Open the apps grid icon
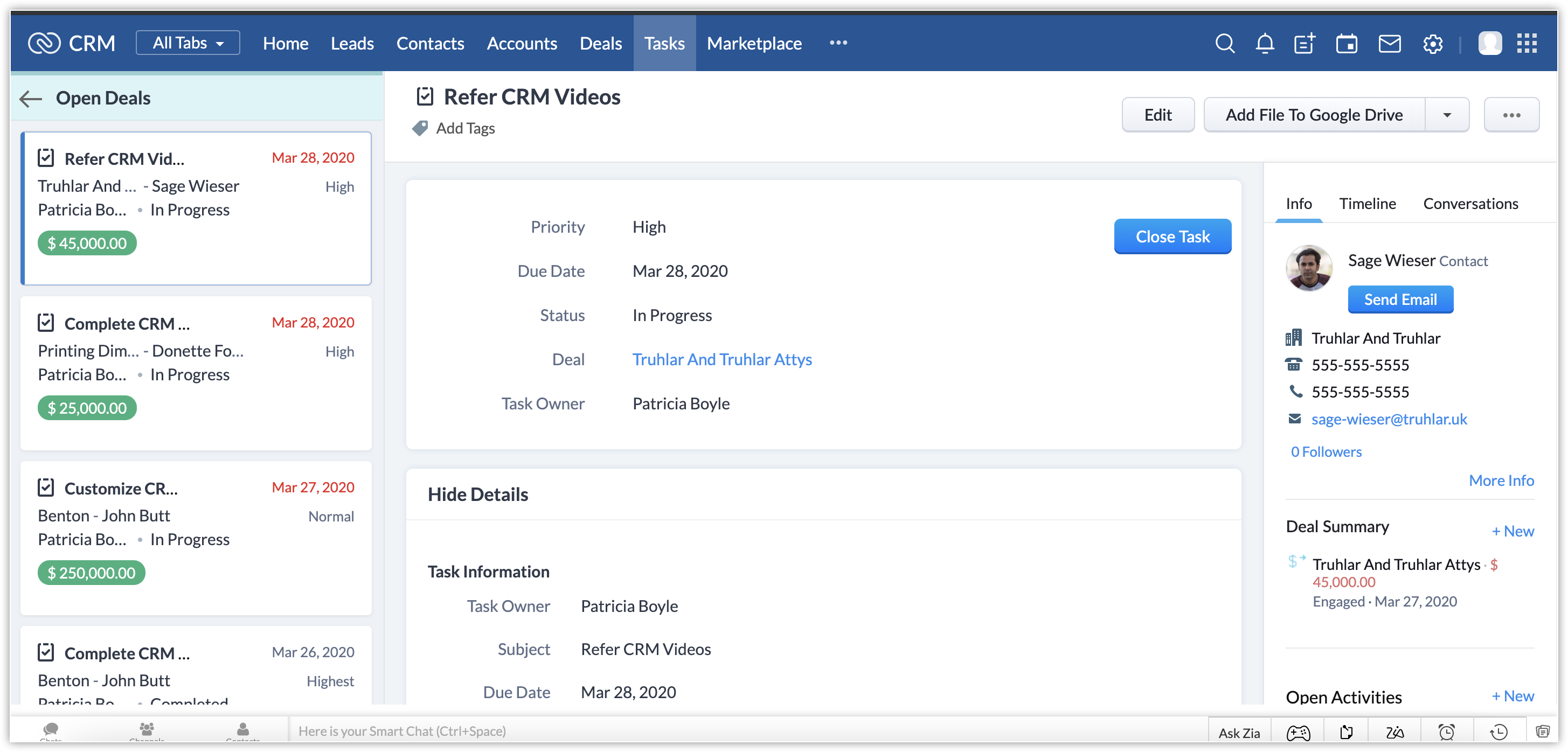Viewport: 1568px width, 752px height. [1527, 44]
